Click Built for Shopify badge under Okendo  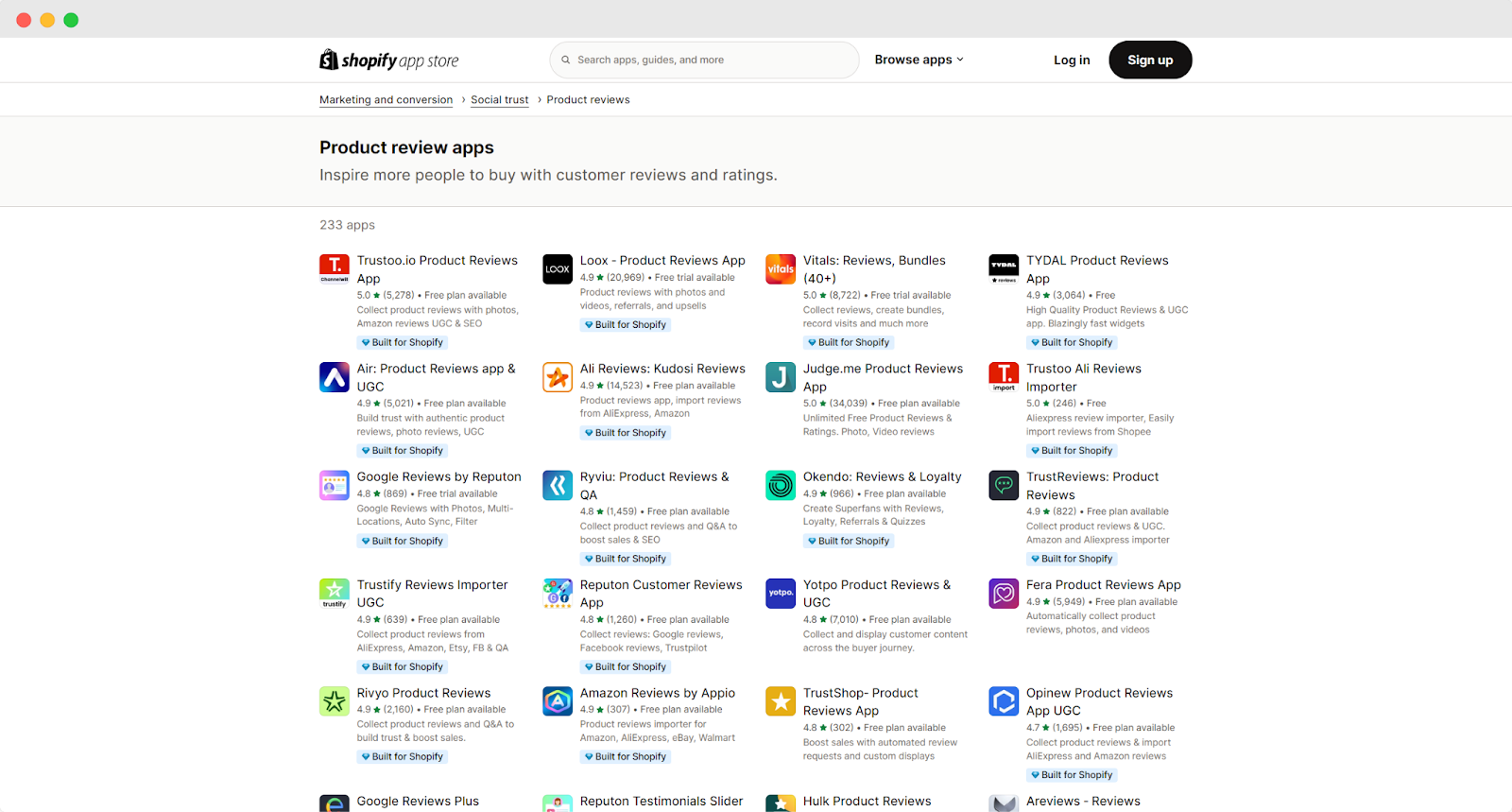[x=848, y=541]
